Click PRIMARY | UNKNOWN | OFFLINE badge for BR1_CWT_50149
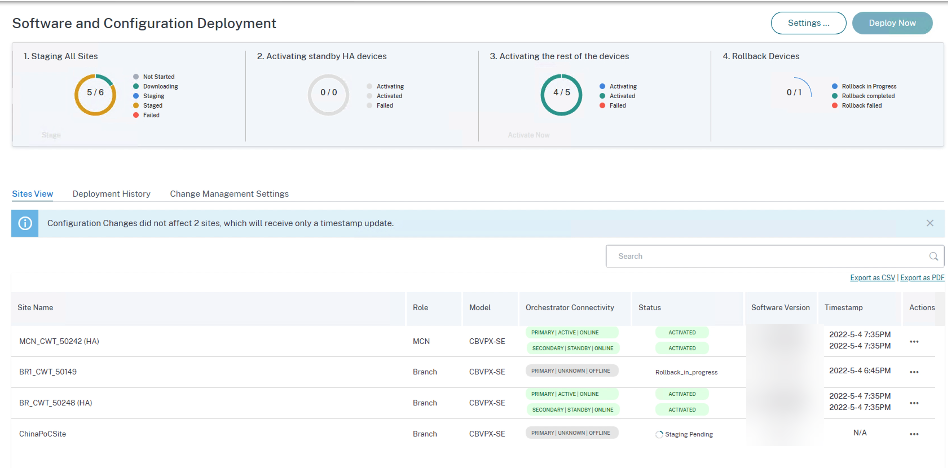This screenshot has height=468, width=948. [x=572, y=371]
